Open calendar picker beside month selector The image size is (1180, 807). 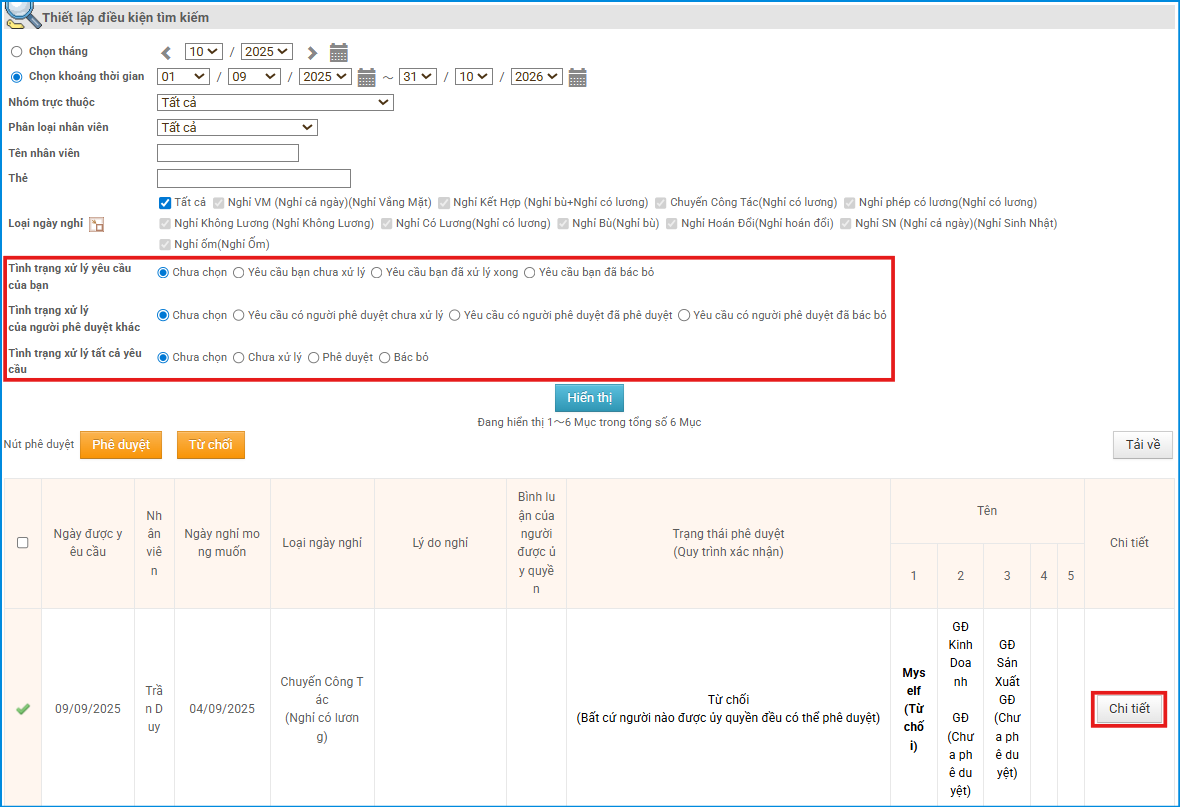[x=338, y=52]
